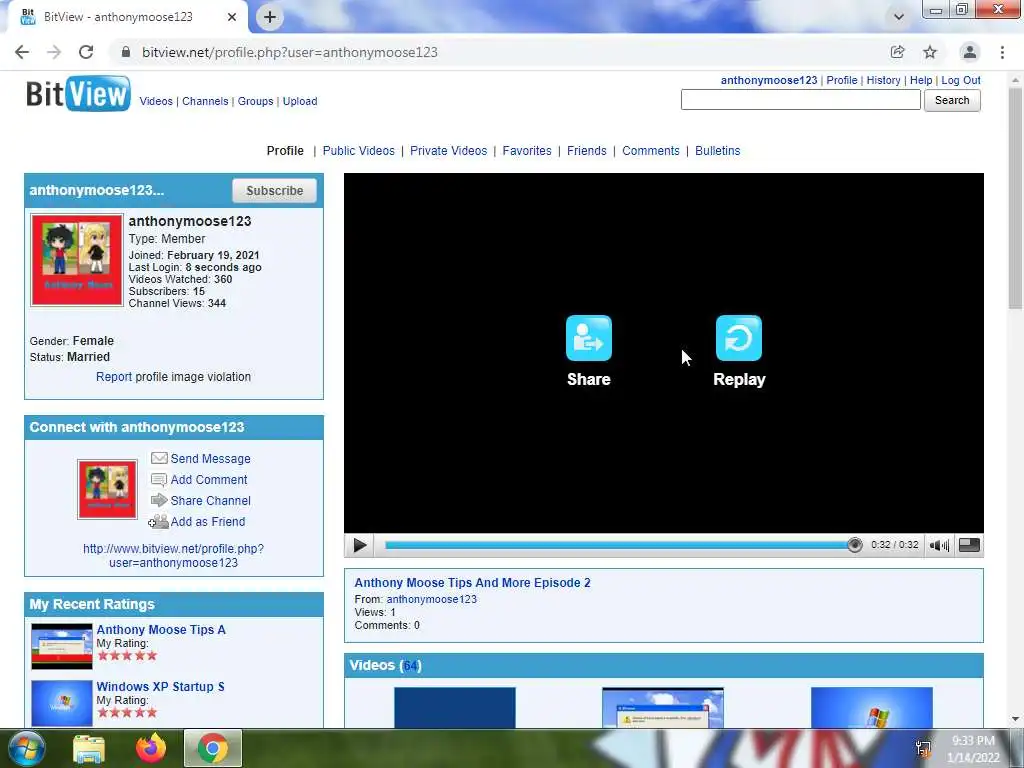Click the Help link
The width and height of the screenshot is (1024, 768).
point(921,80)
